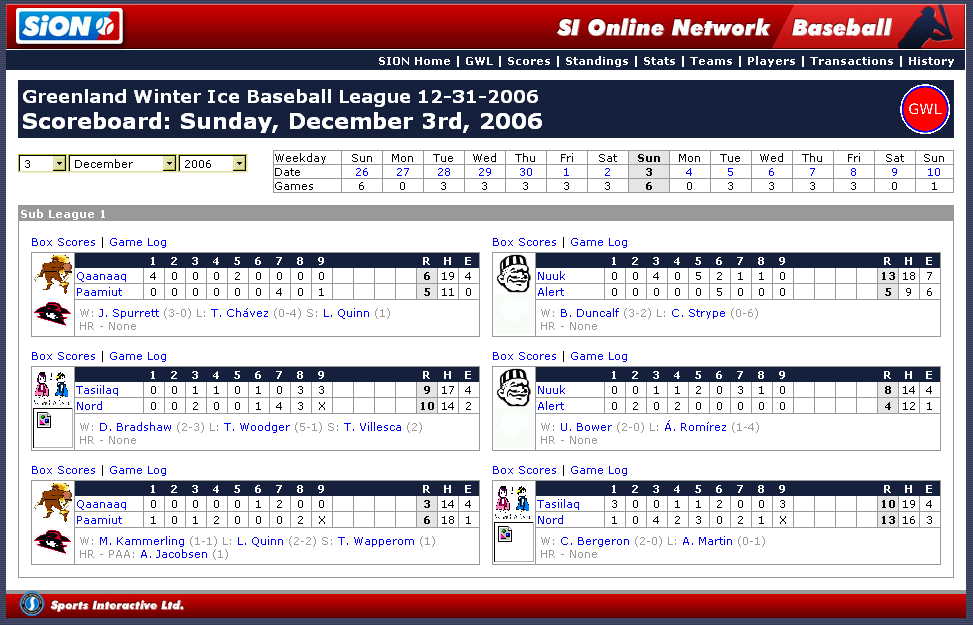Open Game Log for Nuuk 13, Alert 5
The height and width of the screenshot is (625, 973).
599,242
